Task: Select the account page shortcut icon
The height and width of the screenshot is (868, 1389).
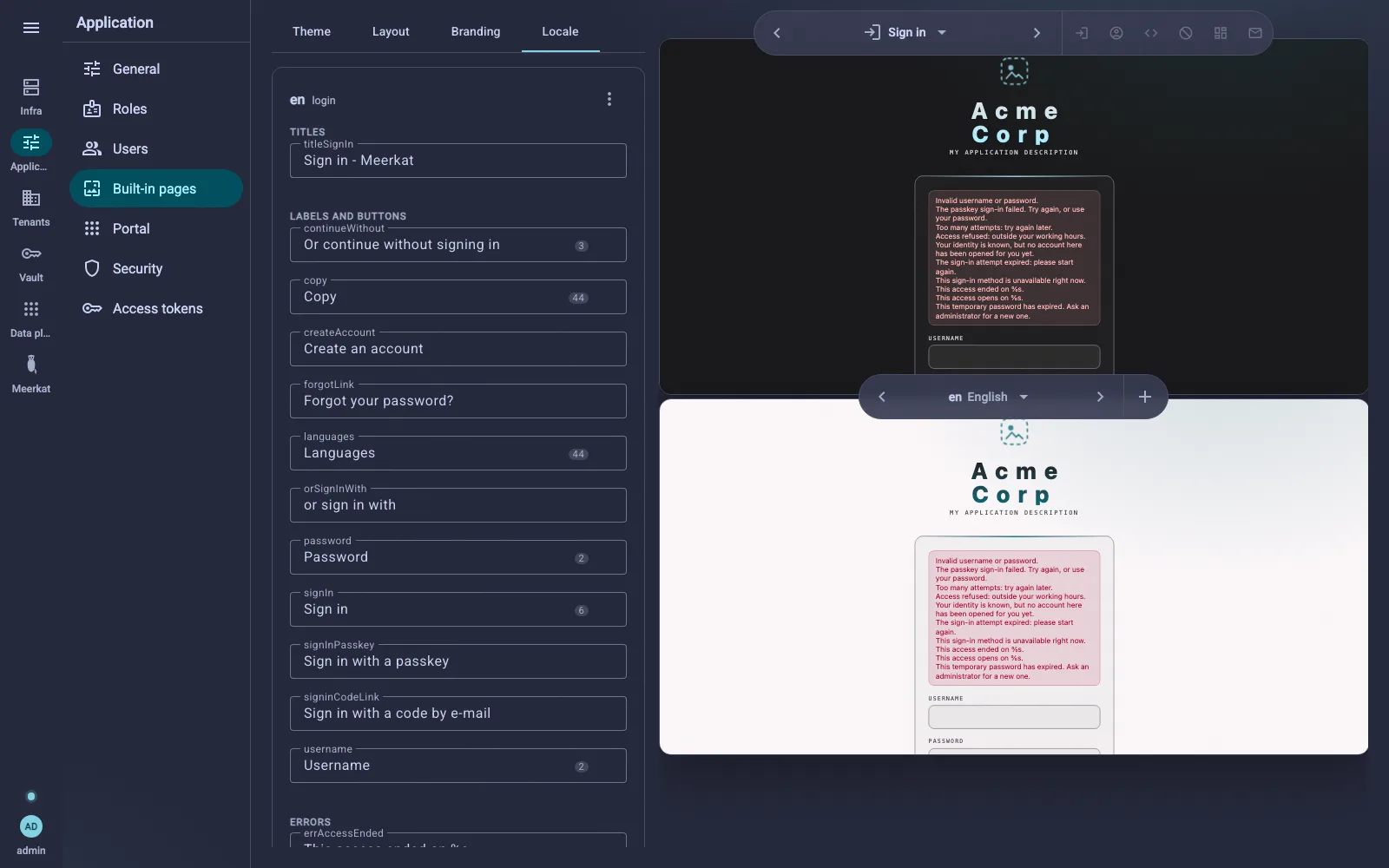Action: click(1116, 33)
